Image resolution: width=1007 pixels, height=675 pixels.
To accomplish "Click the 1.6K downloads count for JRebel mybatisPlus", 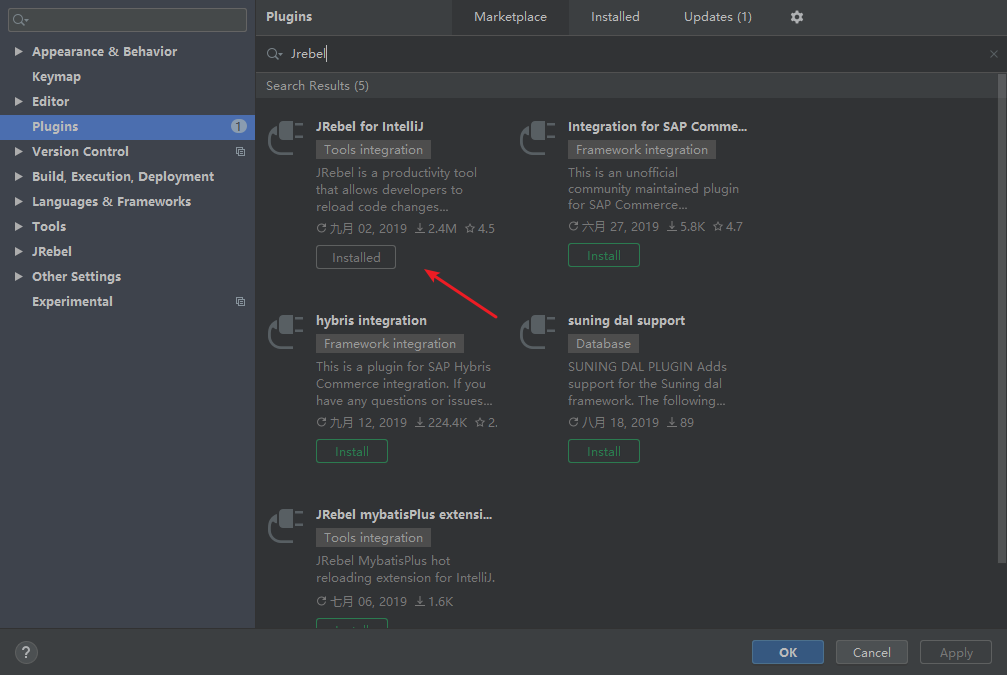I will click(x=434, y=602).
